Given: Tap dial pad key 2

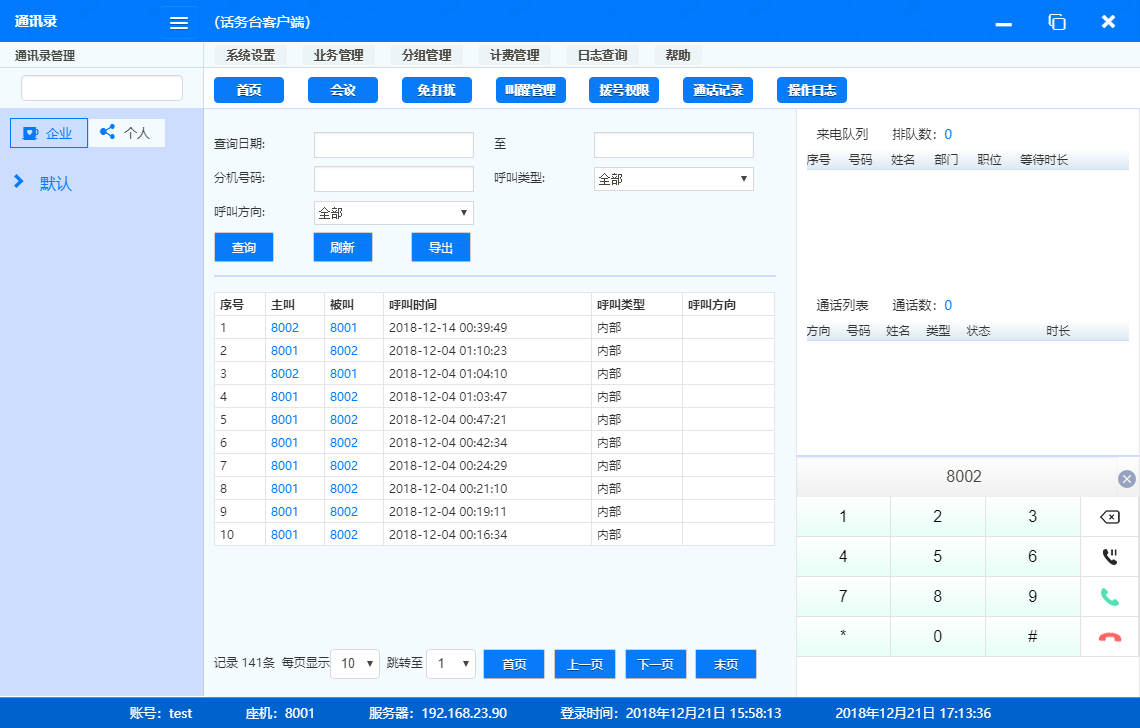Looking at the screenshot, I should coord(938,517).
